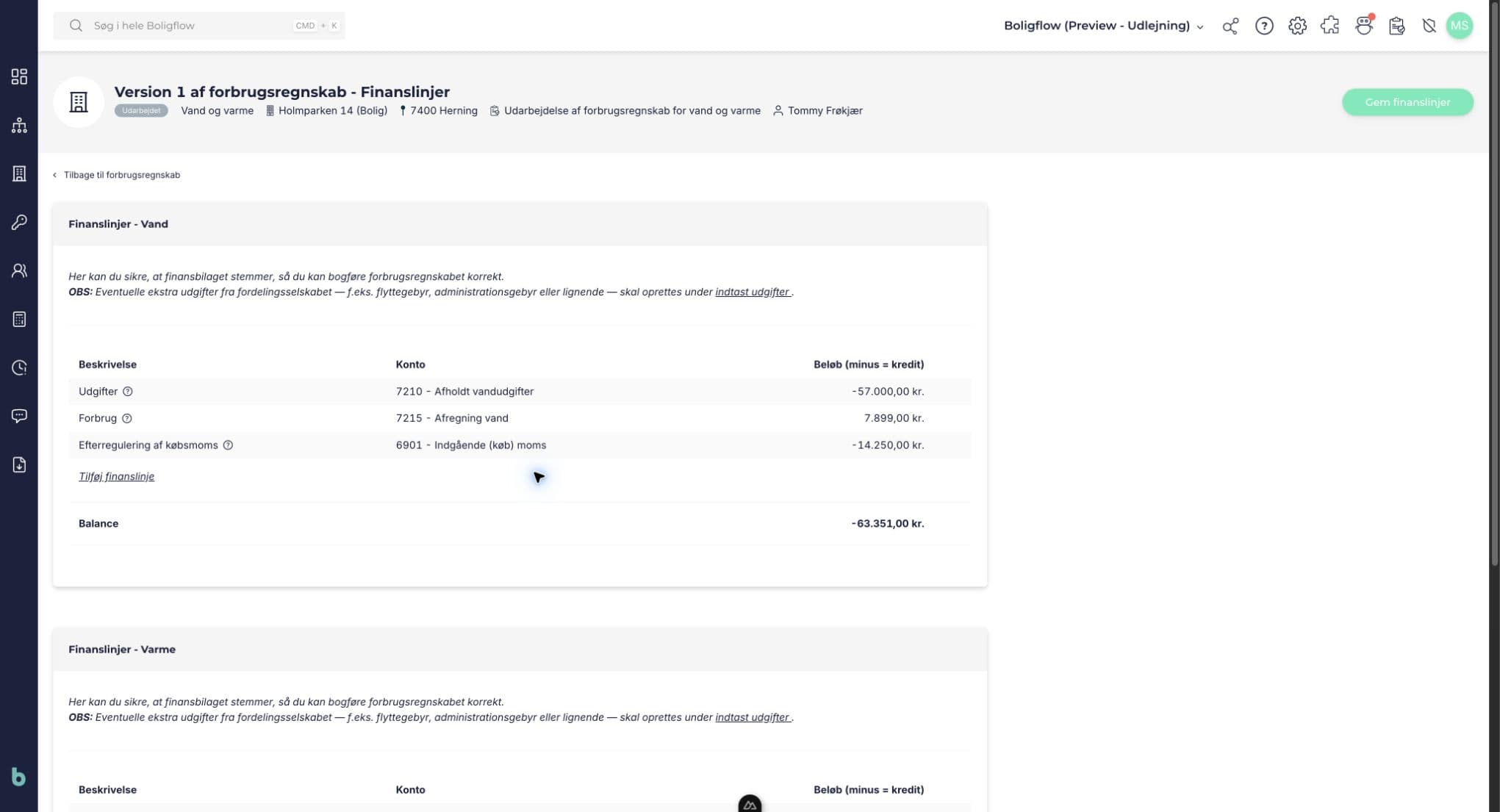Click the round building icon beside the title
Screen dimensions: 1500x812
pyautogui.click(x=79, y=102)
